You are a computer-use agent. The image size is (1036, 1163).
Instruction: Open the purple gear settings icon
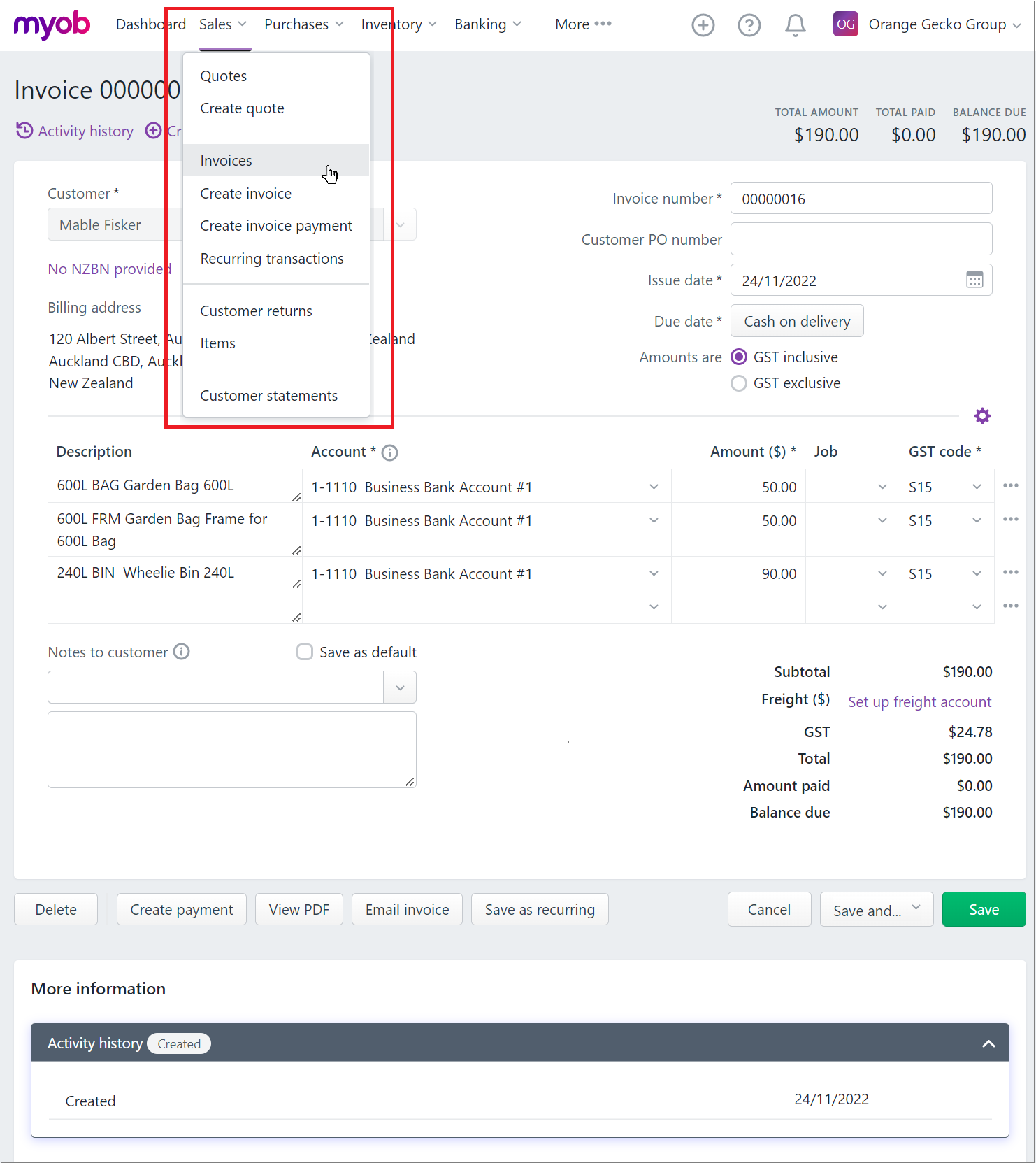point(982,415)
